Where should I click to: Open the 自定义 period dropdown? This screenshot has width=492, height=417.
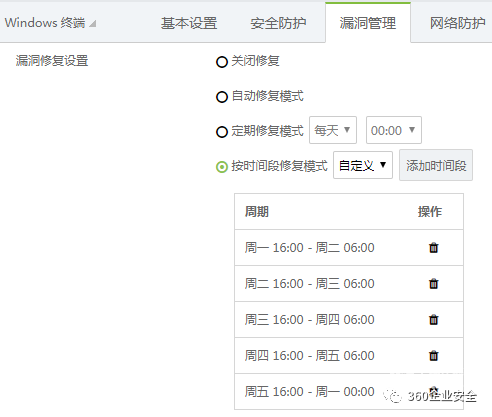point(363,165)
